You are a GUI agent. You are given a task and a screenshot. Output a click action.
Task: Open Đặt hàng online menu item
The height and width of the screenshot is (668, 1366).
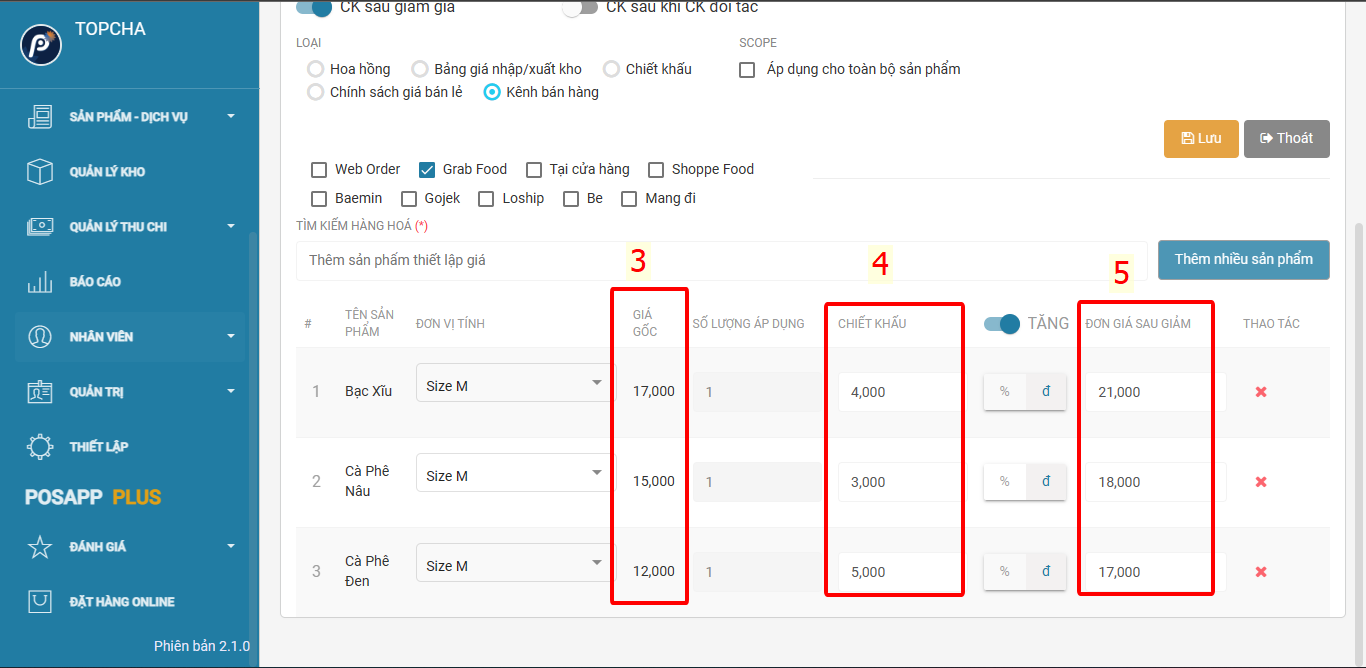click(121, 602)
